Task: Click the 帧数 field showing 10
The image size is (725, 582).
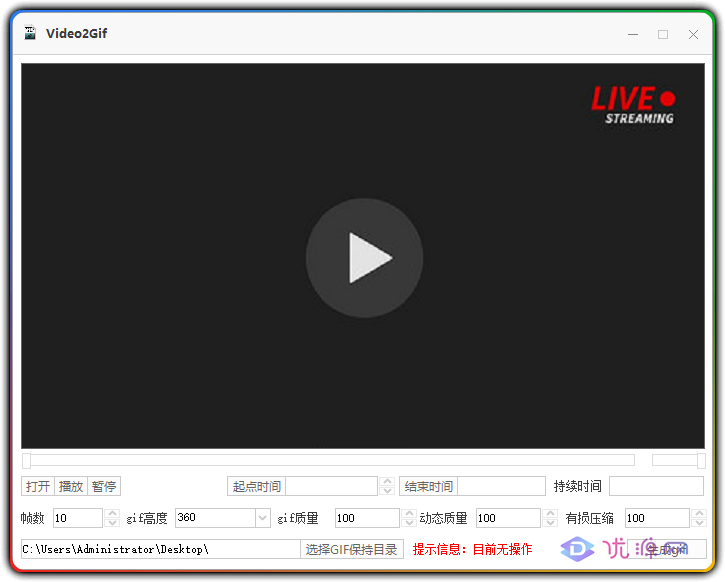Action: (x=78, y=518)
